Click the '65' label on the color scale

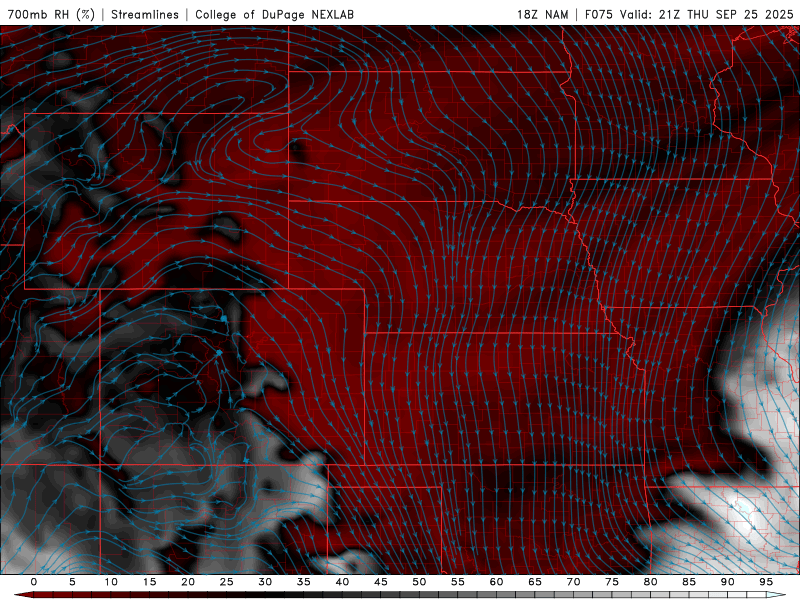(x=534, y=582)
